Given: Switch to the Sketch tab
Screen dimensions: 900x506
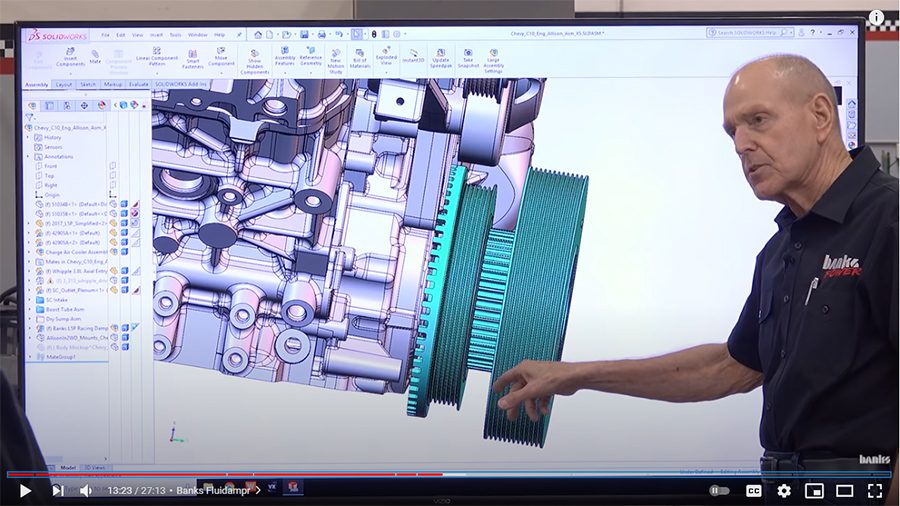Looking at the screenshot, I should pos(88,84).
